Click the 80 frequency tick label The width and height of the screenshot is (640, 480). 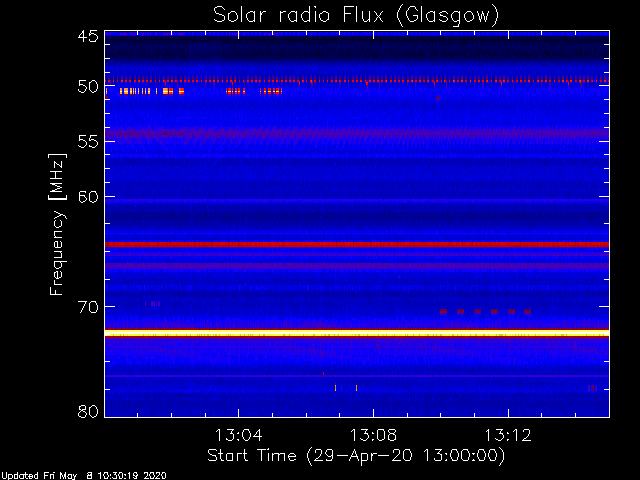click(88, 411)
